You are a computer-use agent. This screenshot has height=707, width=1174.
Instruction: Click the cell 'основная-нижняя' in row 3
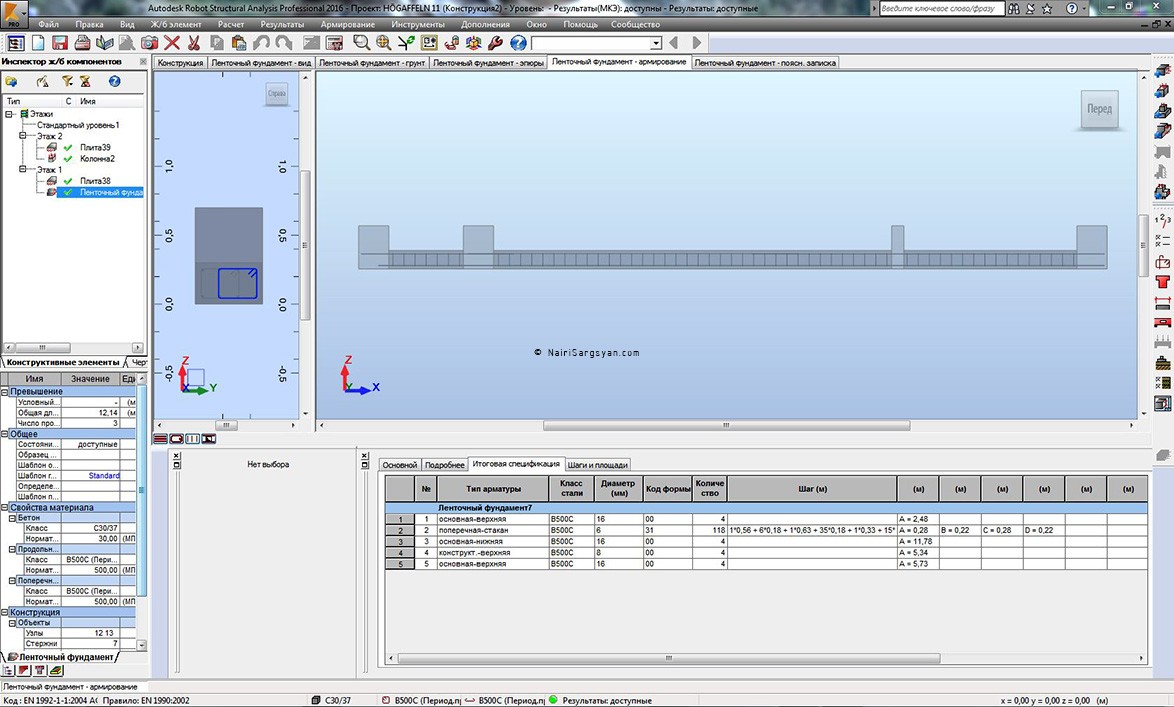tap(492, 541)
